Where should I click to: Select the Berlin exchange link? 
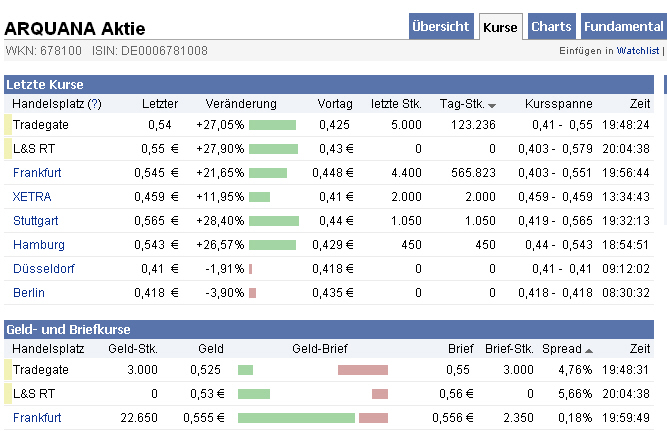click(29, 293)
